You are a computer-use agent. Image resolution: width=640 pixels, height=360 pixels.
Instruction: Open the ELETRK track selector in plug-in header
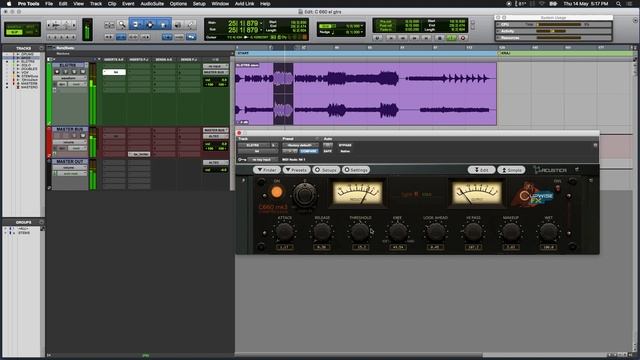254,145
